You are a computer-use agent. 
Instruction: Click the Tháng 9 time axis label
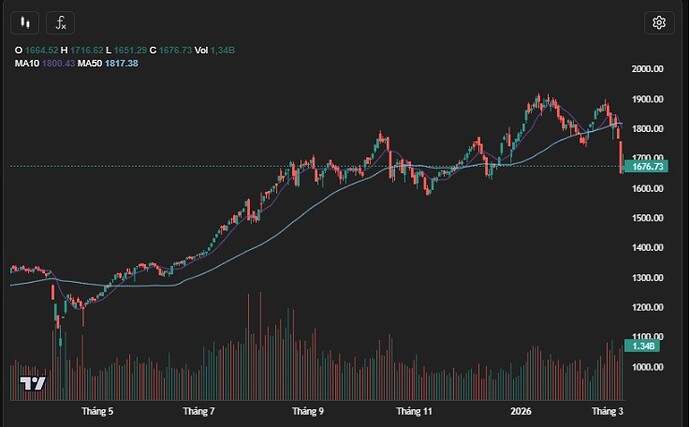(308, 411)
